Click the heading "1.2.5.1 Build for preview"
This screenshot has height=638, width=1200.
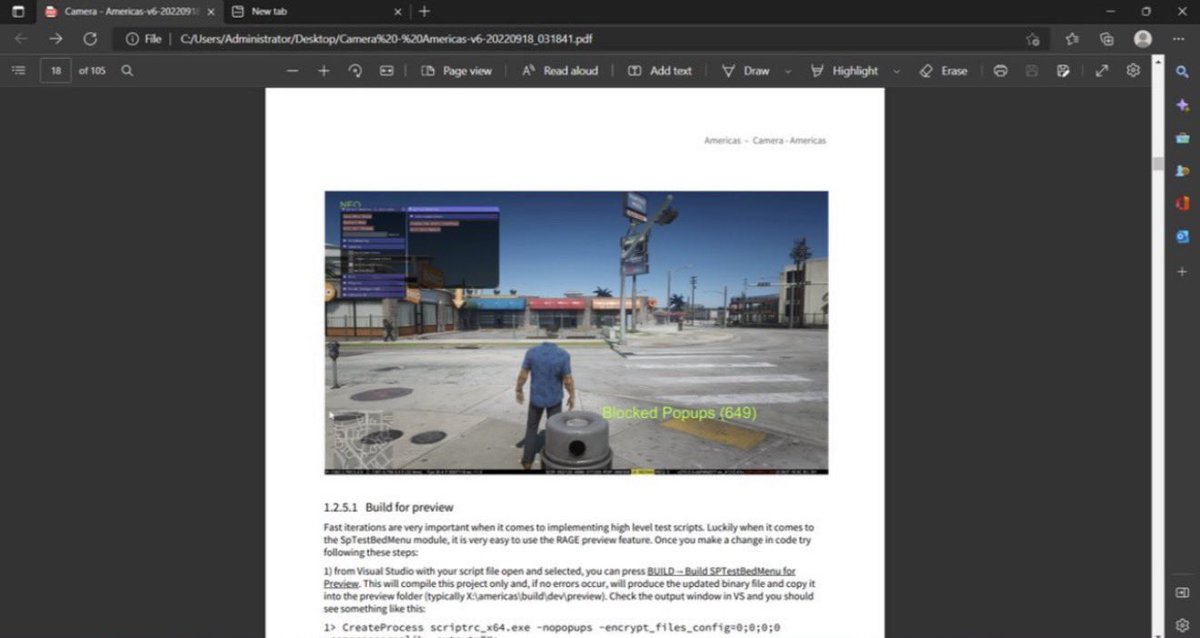388,507
